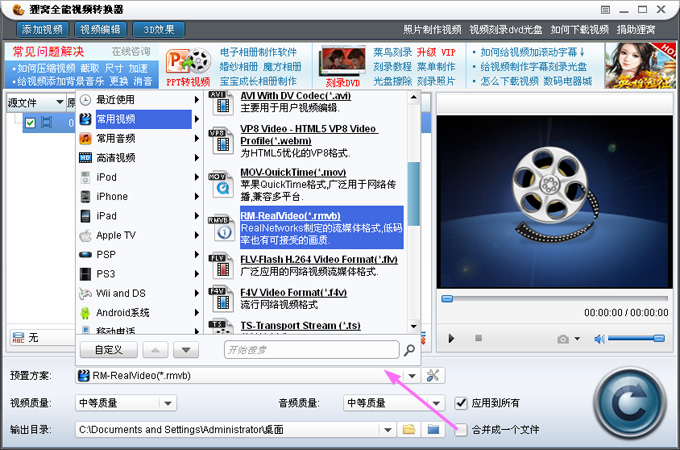Open the preset settings wrench icon

click(x=432, y=375)
